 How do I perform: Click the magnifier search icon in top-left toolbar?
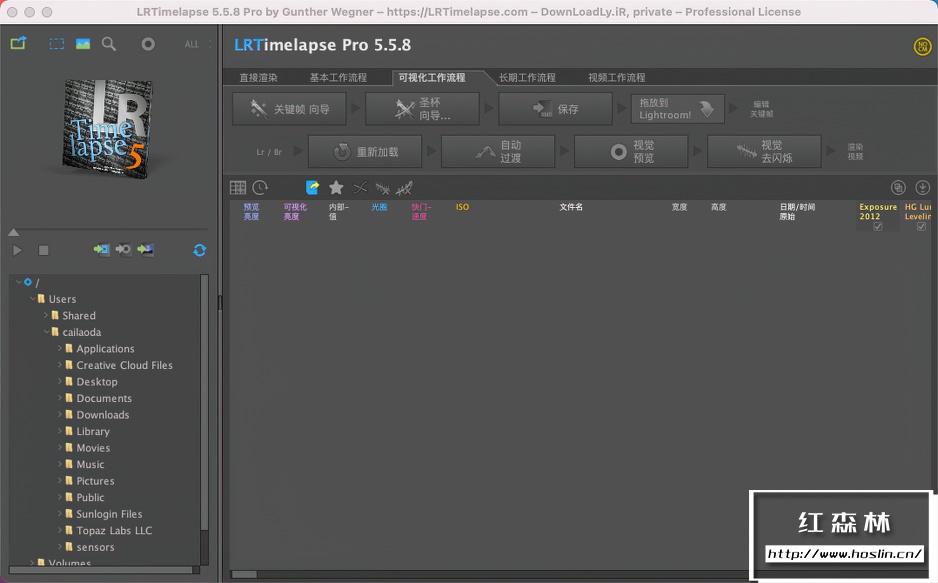pos(109,44)
